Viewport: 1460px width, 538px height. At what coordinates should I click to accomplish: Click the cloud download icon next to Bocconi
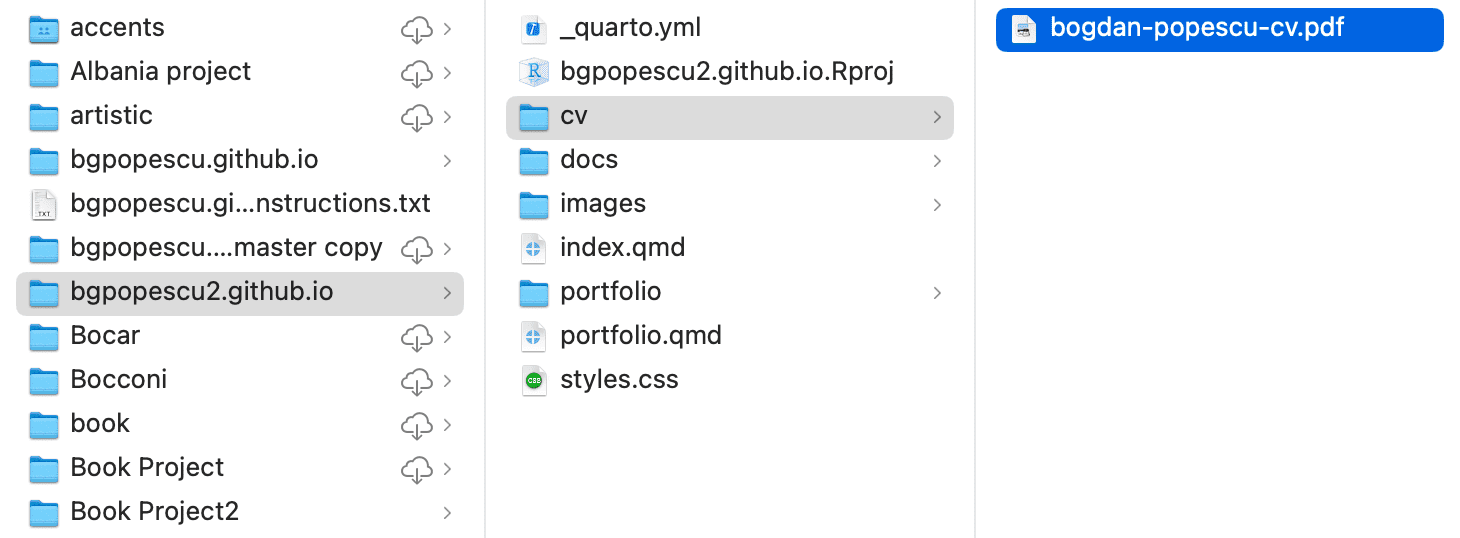(416, 381)
